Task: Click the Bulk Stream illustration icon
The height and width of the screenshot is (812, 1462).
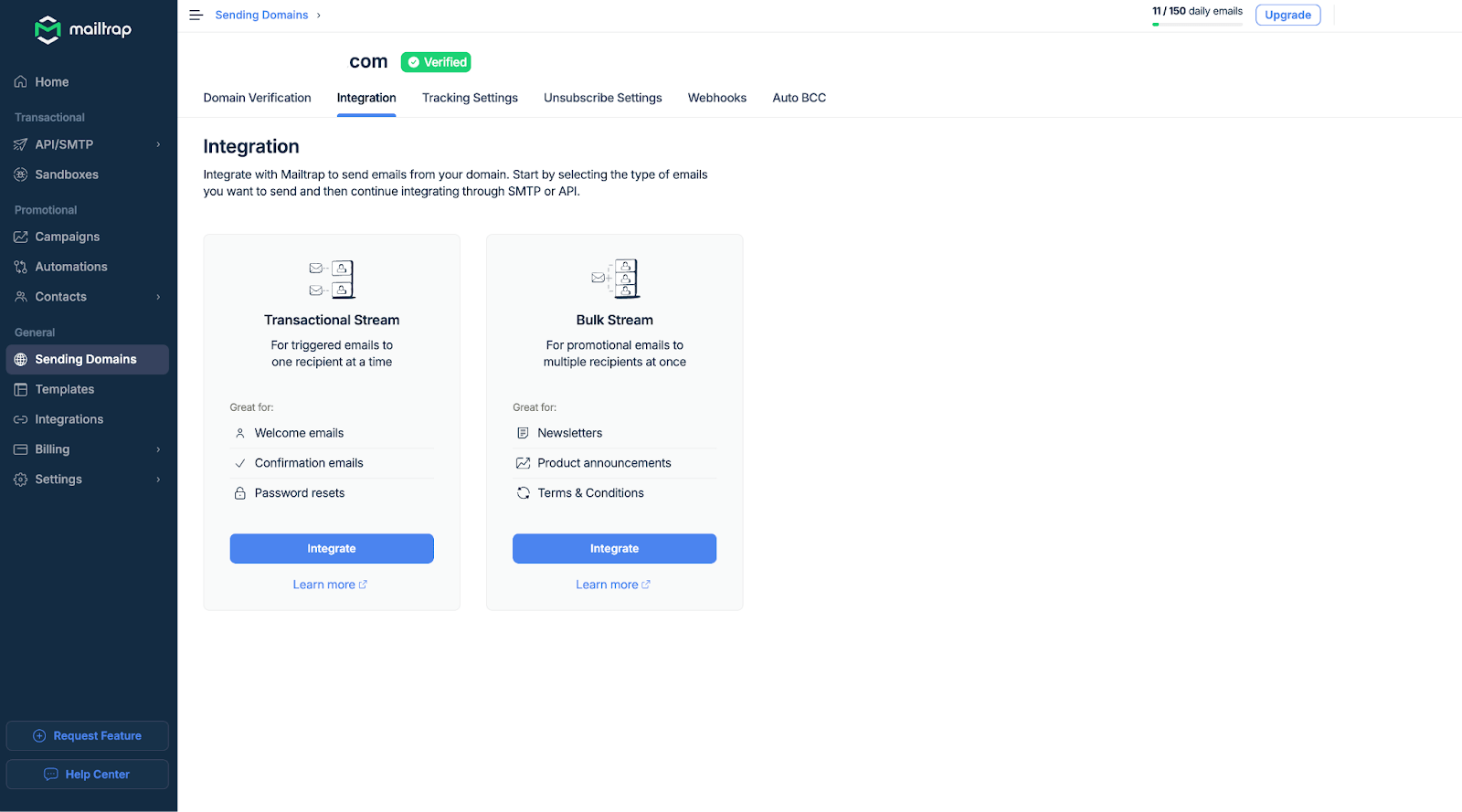Action: click(615, 279)
